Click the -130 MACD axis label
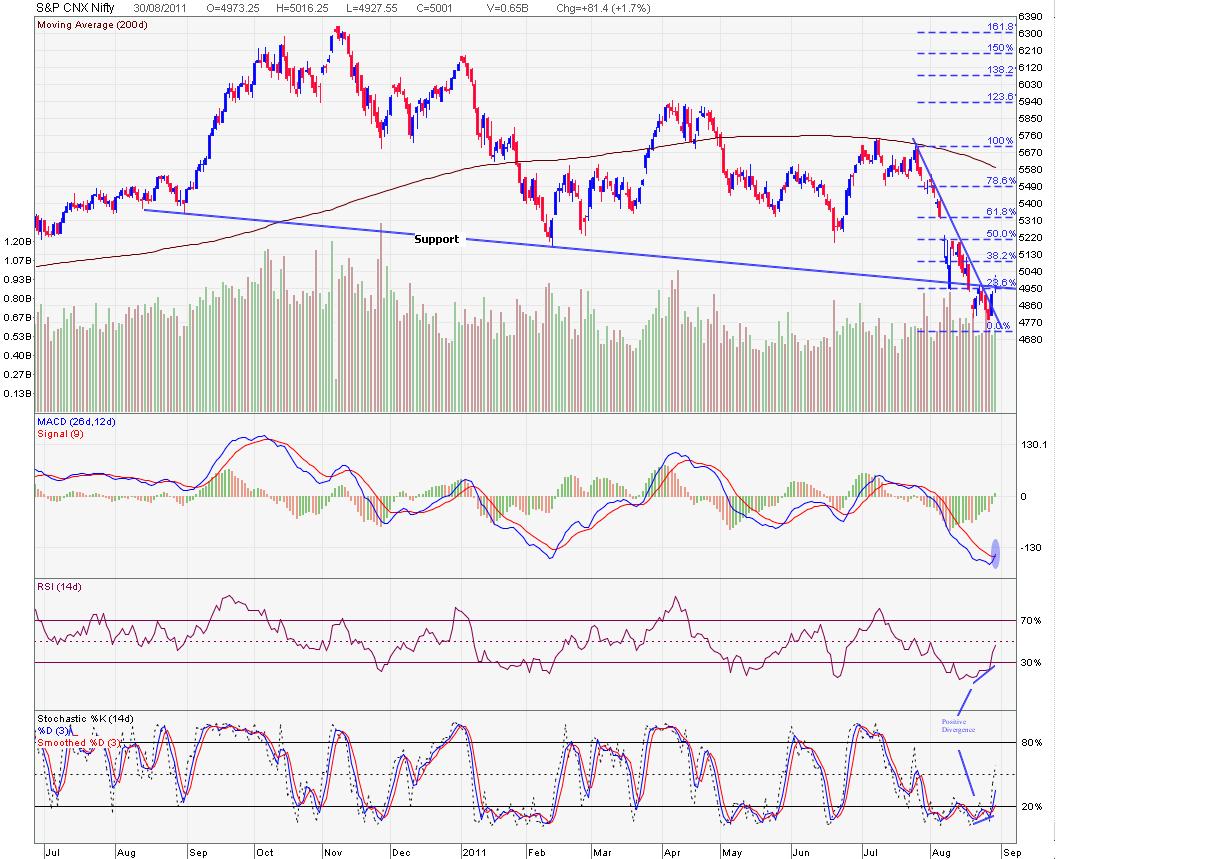The height and width of the screenshot is (859, 1218). (x=1030, y=547)
